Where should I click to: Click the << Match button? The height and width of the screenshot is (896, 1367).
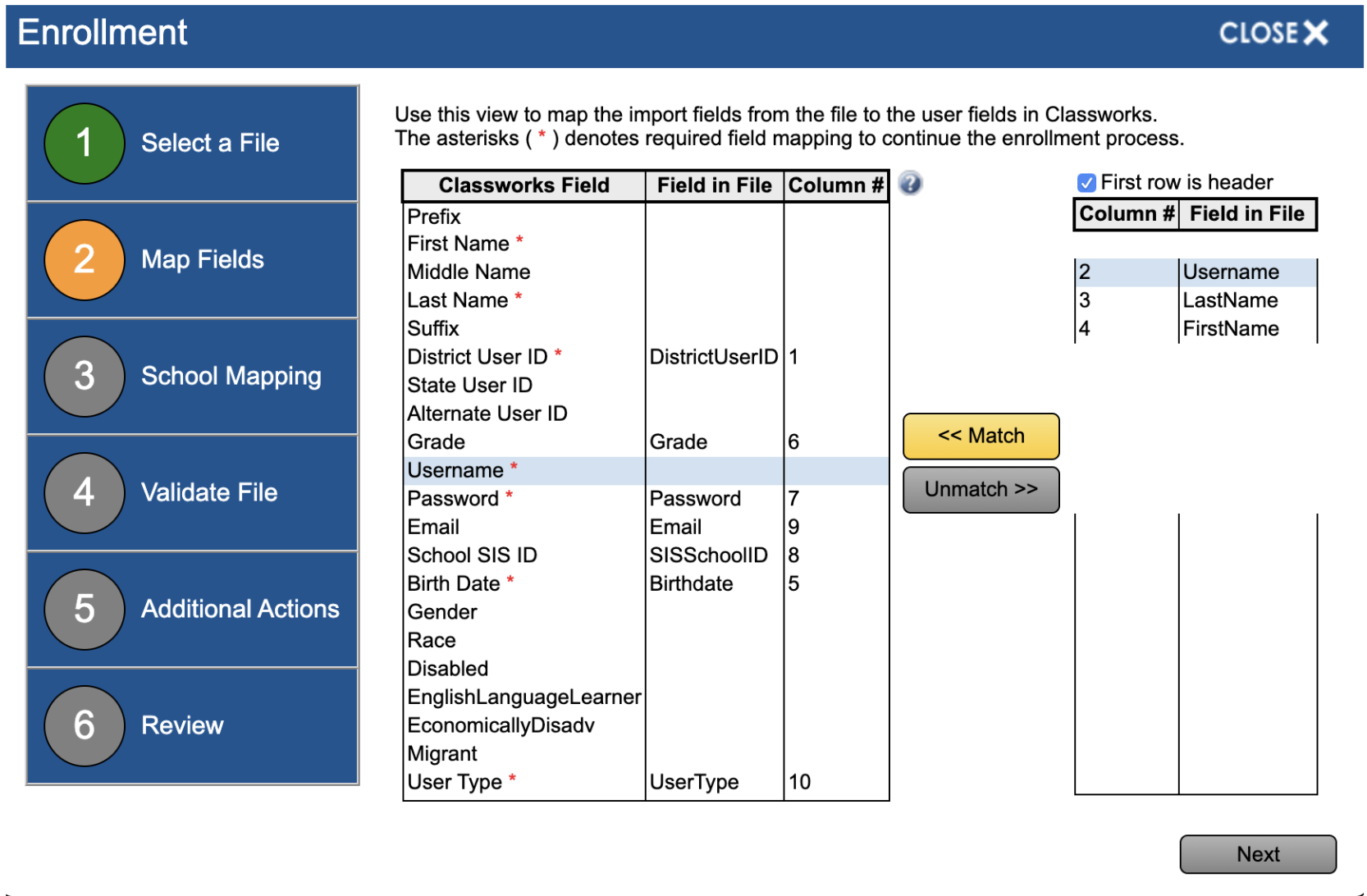click(x=981, y=436)
